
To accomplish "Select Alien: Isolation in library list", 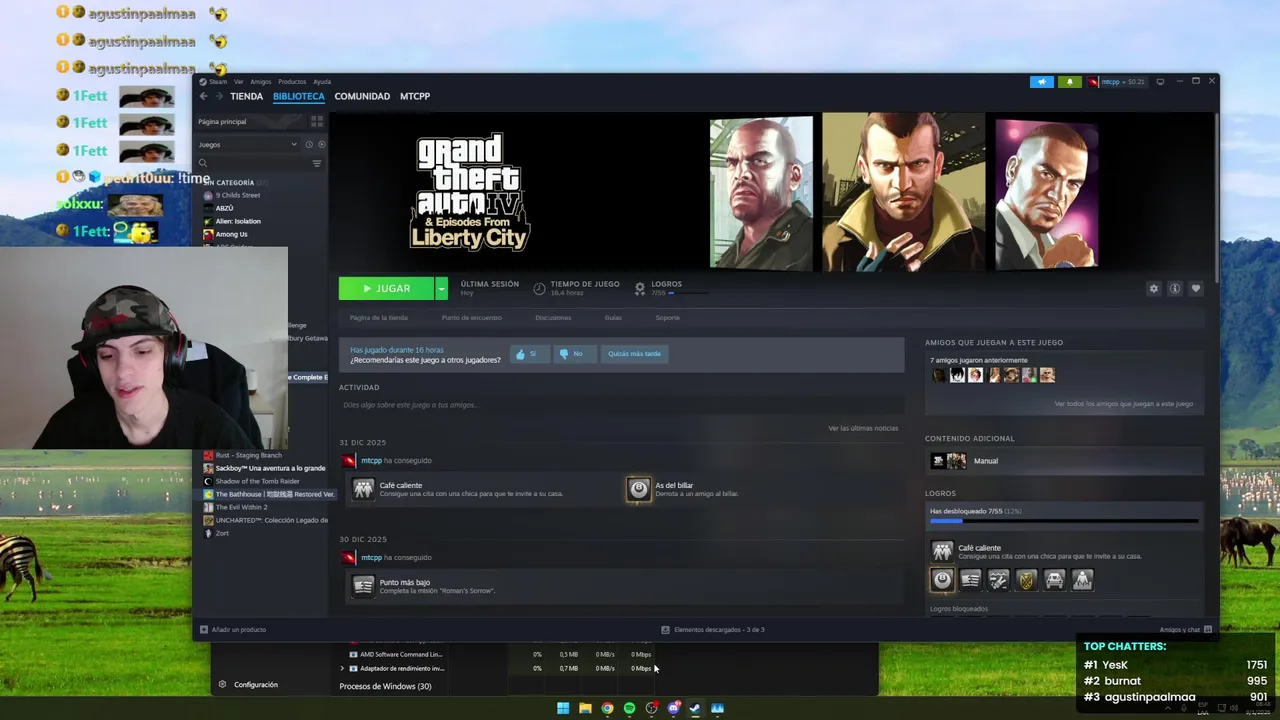I will tap(237, 221).
